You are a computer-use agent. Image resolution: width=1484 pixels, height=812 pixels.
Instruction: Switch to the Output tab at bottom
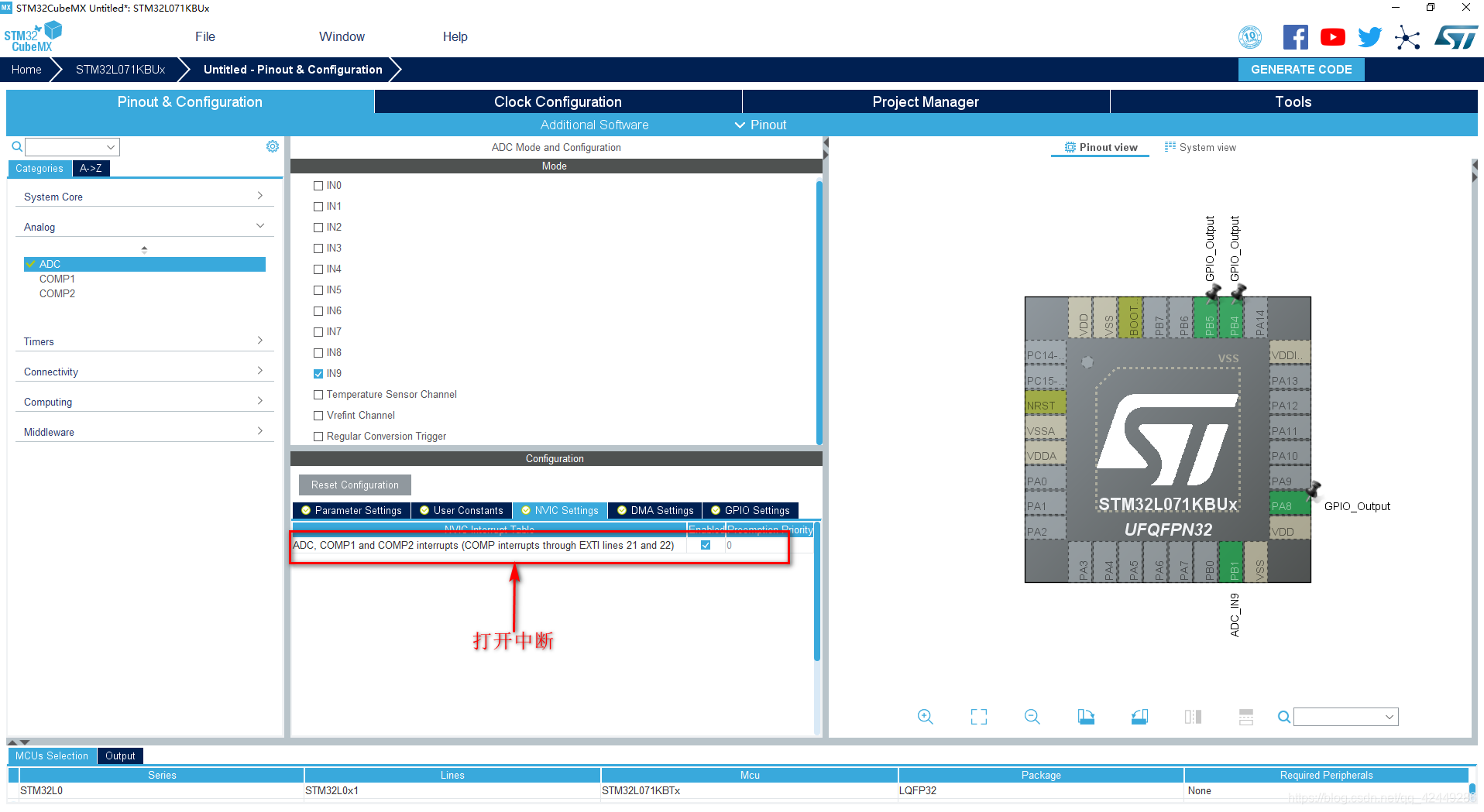[120, 755]
